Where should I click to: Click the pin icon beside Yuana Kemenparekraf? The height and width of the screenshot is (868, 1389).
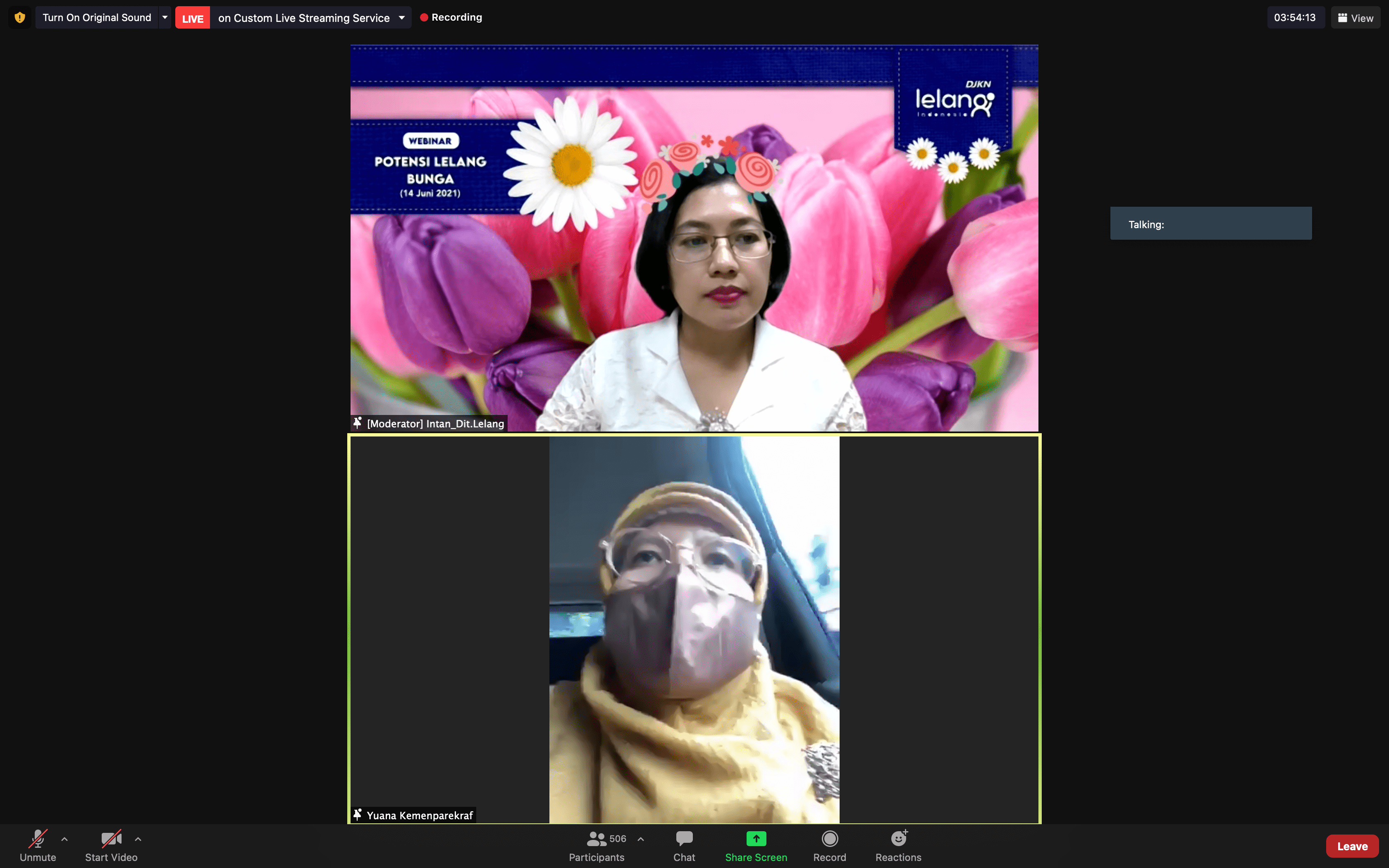click(x=358, y=815)
